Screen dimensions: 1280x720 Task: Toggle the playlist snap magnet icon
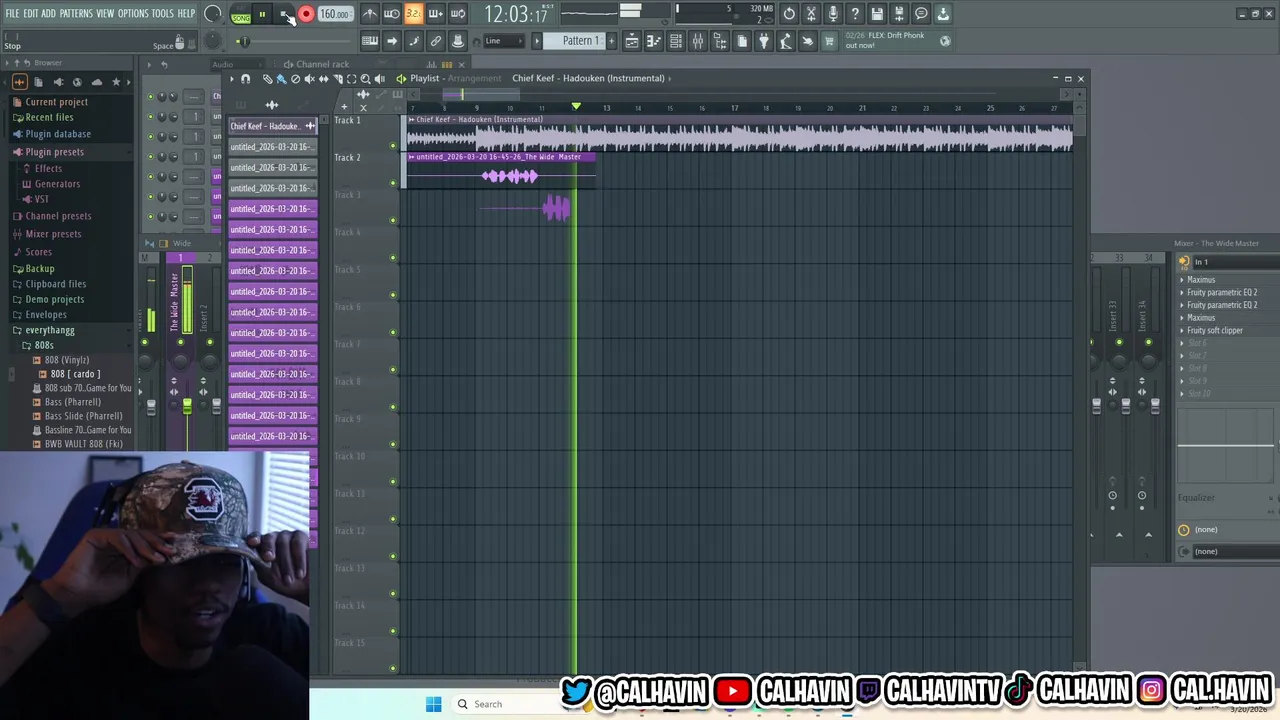pos(245,78)
